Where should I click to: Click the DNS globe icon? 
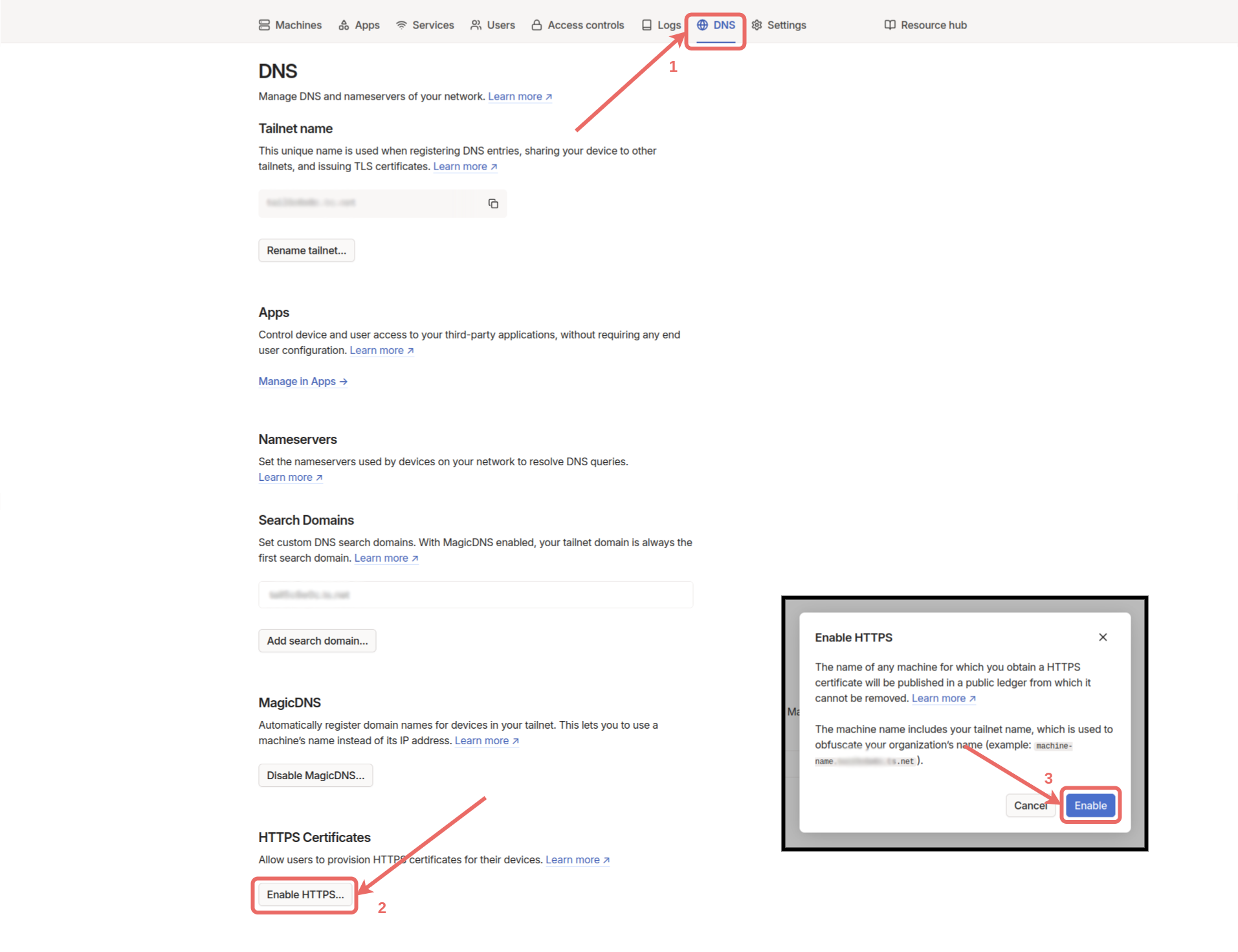coord(702,25)
